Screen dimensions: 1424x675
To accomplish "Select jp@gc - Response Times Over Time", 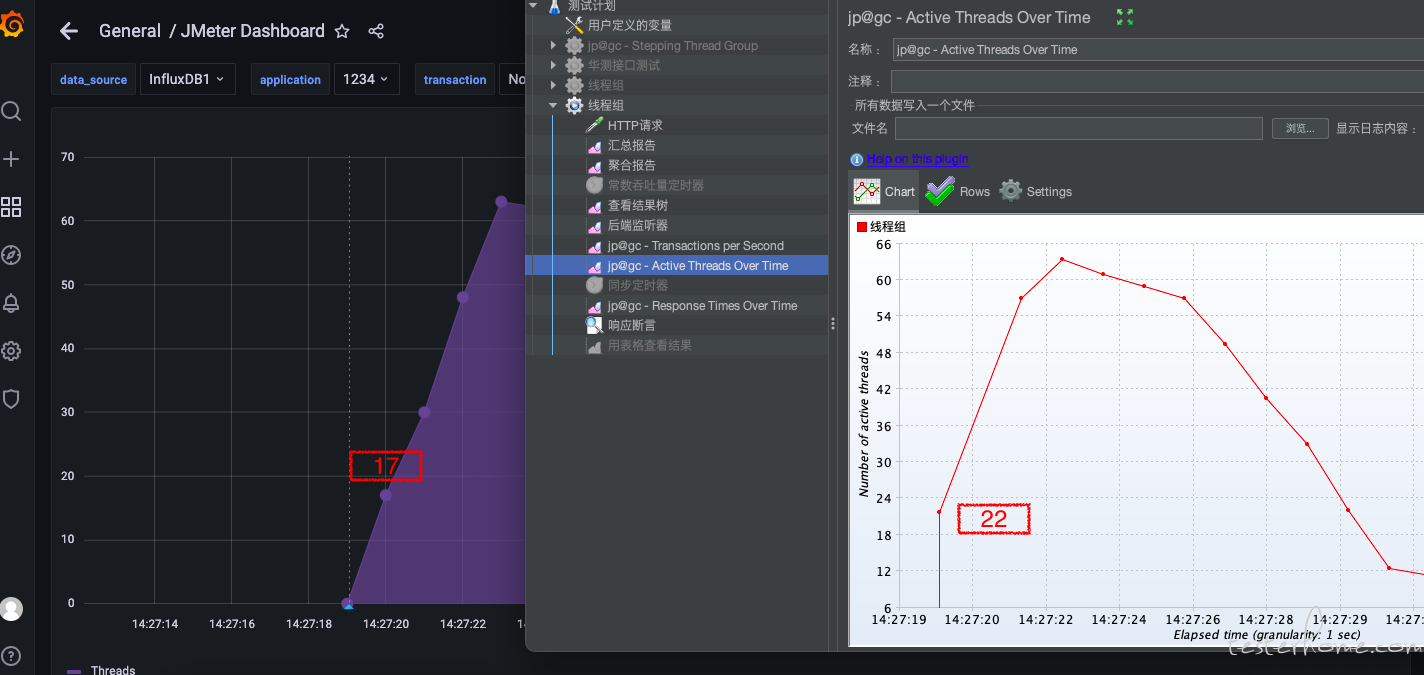I will click(703, 305).
